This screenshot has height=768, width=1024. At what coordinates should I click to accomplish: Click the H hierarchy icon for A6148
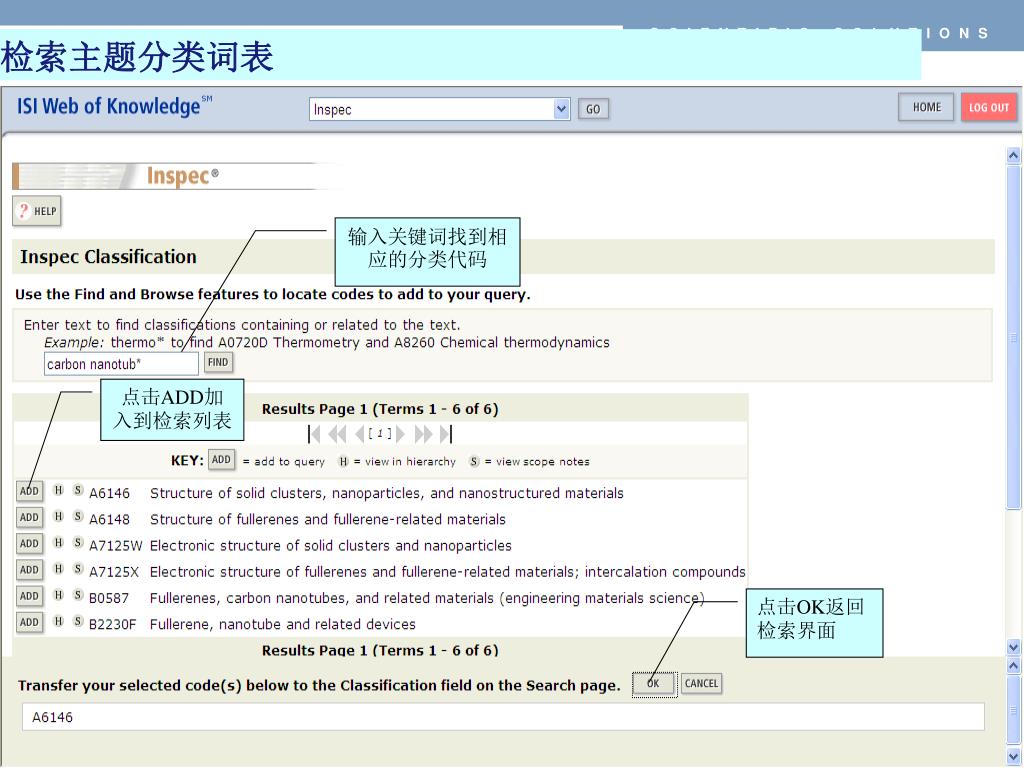pos(59,517)
